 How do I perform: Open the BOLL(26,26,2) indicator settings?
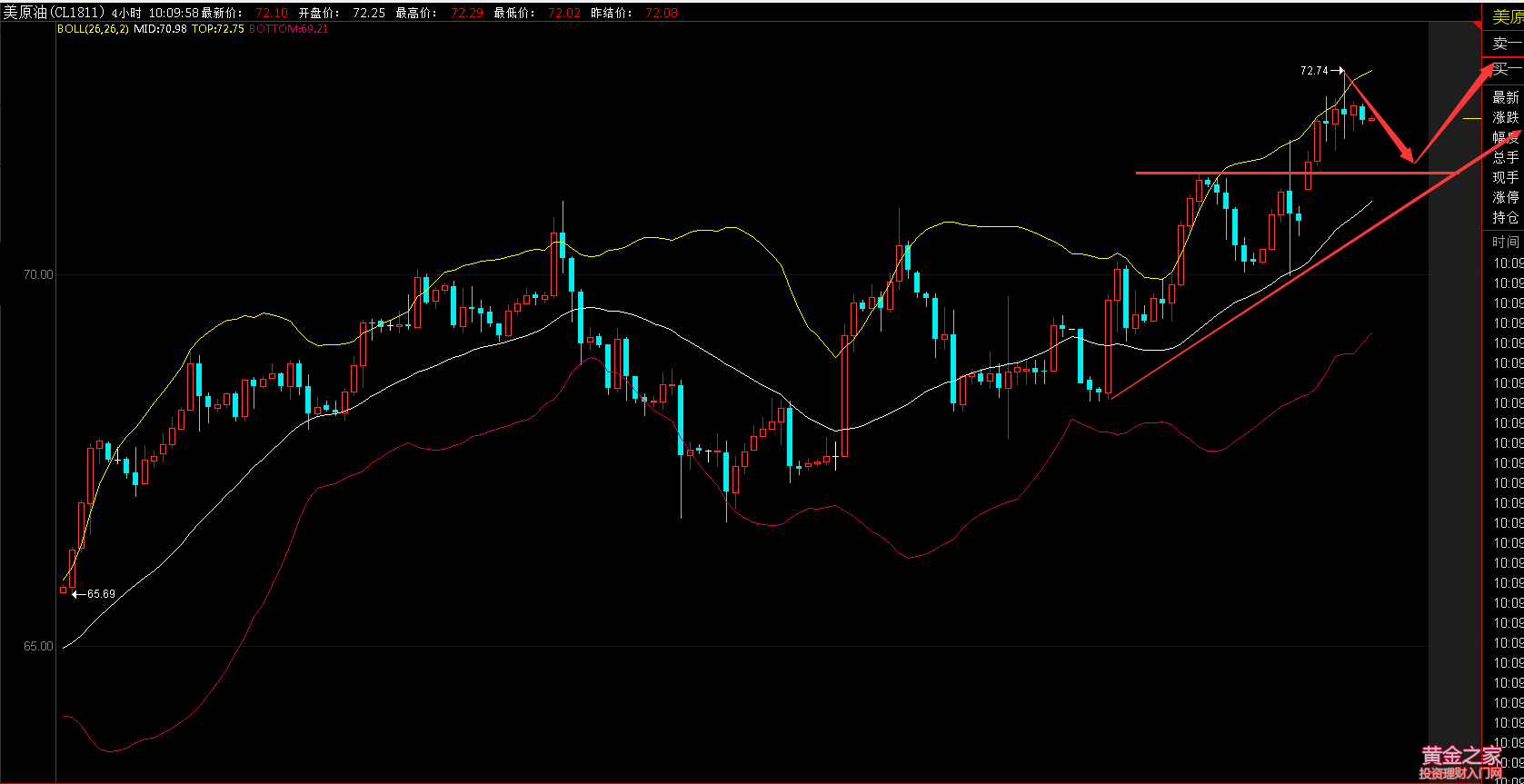click(93, 29)
